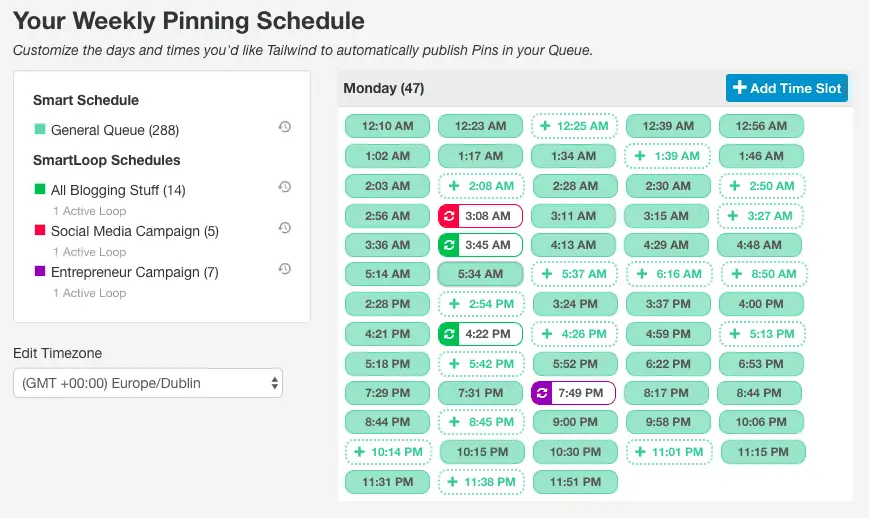Click the green loop icon at 4:22 PM
The height and width of the screenshot is (518, 869).
tap(449, 334)
